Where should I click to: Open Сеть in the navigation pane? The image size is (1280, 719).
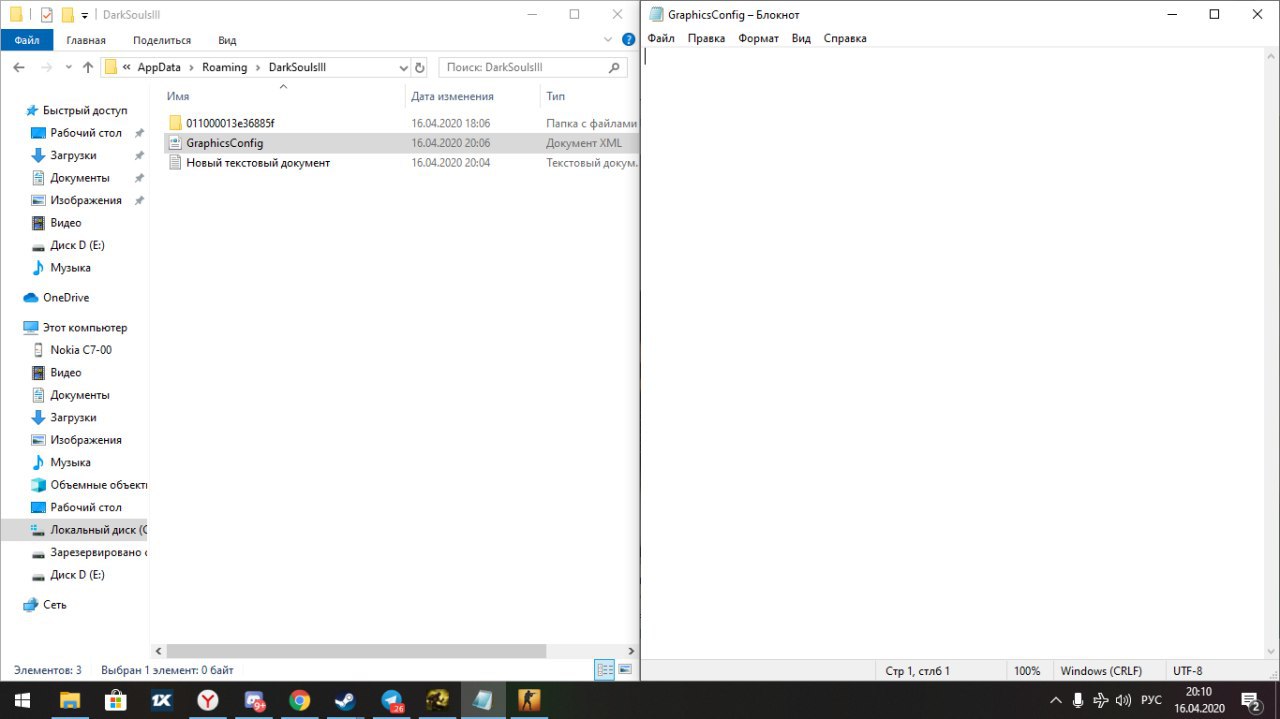click(x=55, y=605)
